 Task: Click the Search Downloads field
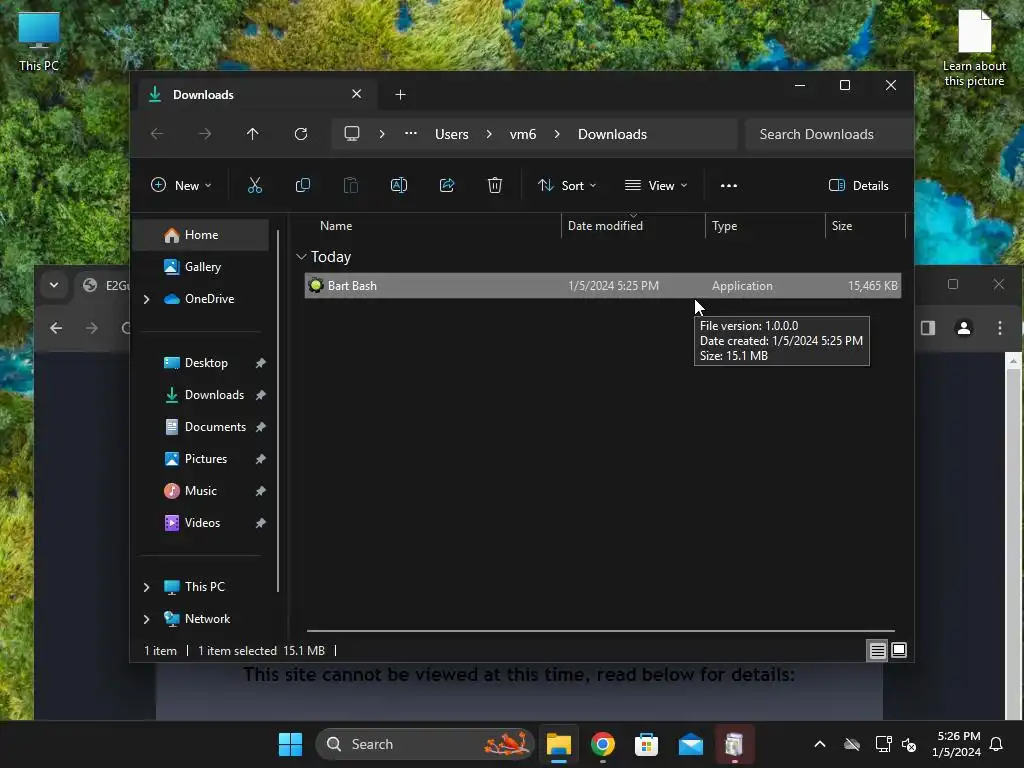tap(828, 134)
